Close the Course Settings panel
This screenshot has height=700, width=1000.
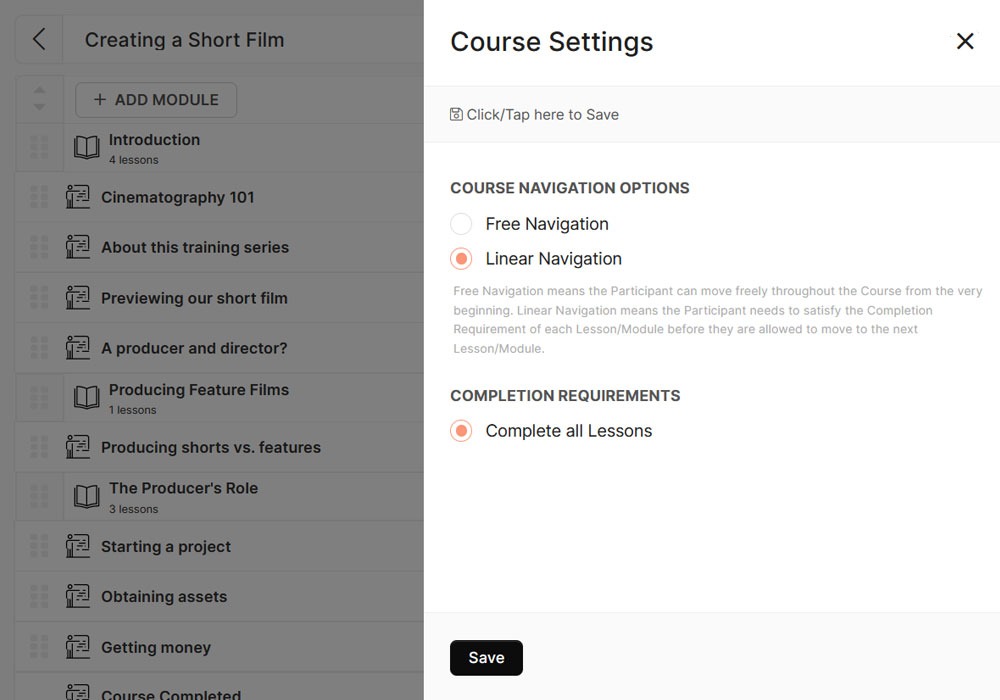965,41
